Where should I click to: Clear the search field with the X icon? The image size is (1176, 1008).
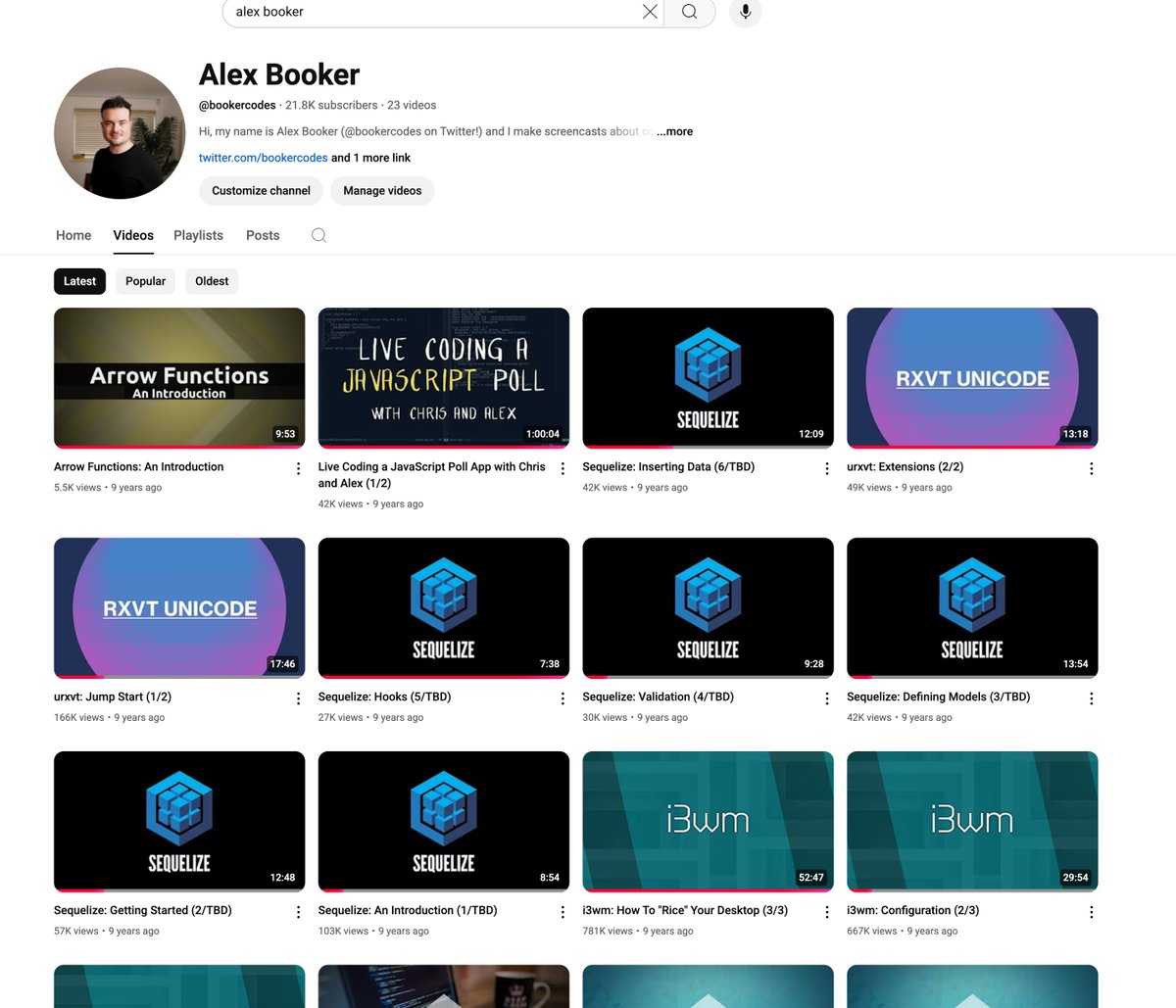pos(650,12)
